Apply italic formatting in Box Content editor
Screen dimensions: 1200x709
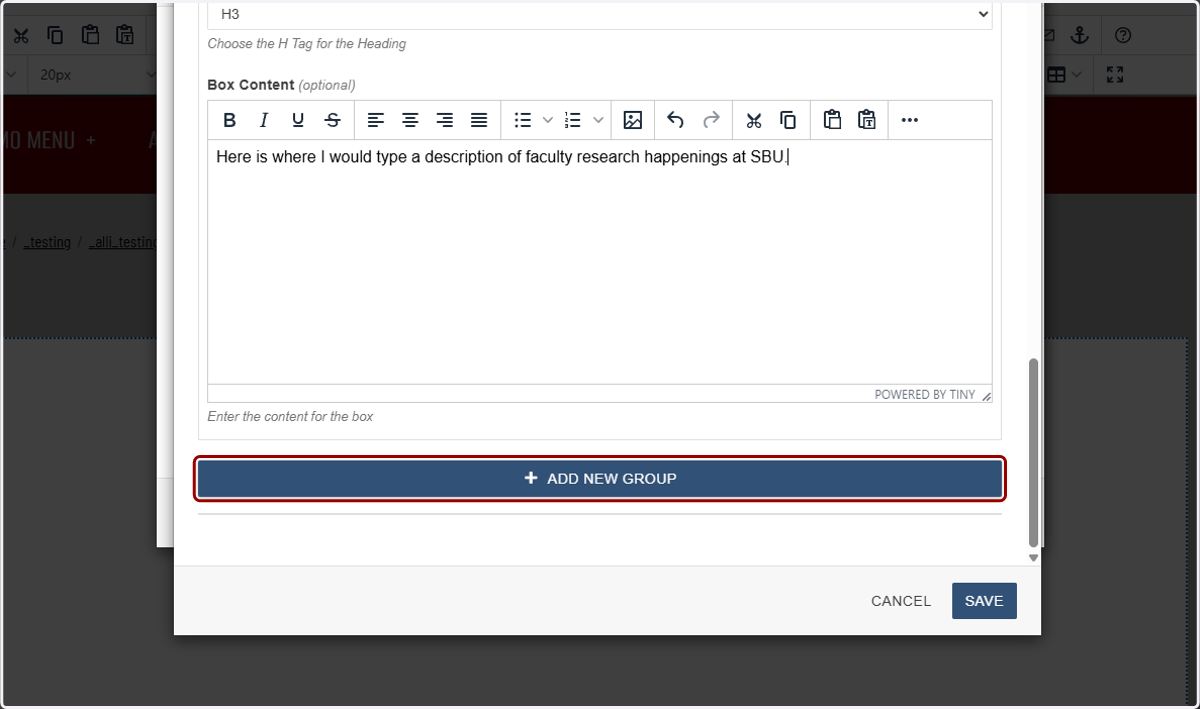pos(264,120)
